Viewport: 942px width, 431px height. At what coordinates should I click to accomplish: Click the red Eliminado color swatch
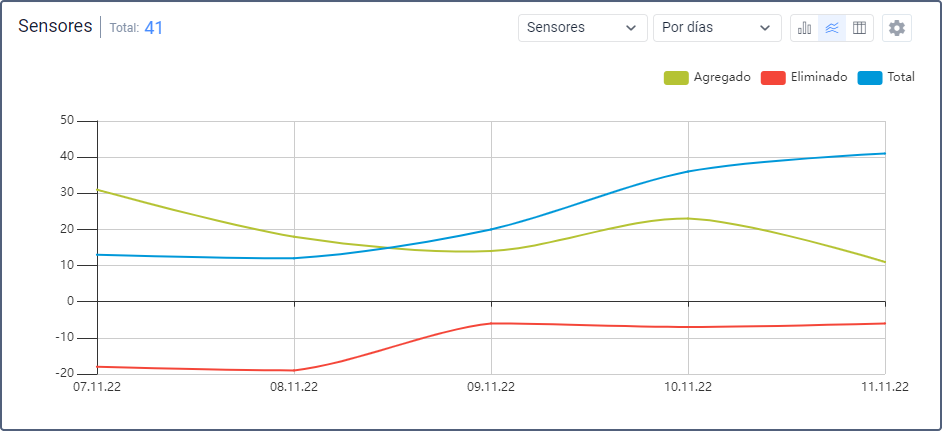[x=773, y=77]
